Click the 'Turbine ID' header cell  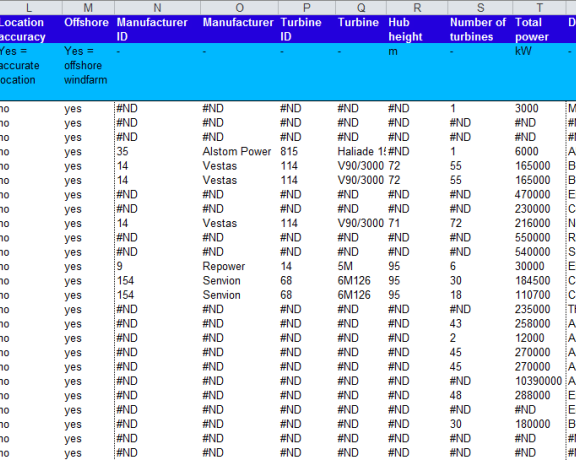[307, 29]
